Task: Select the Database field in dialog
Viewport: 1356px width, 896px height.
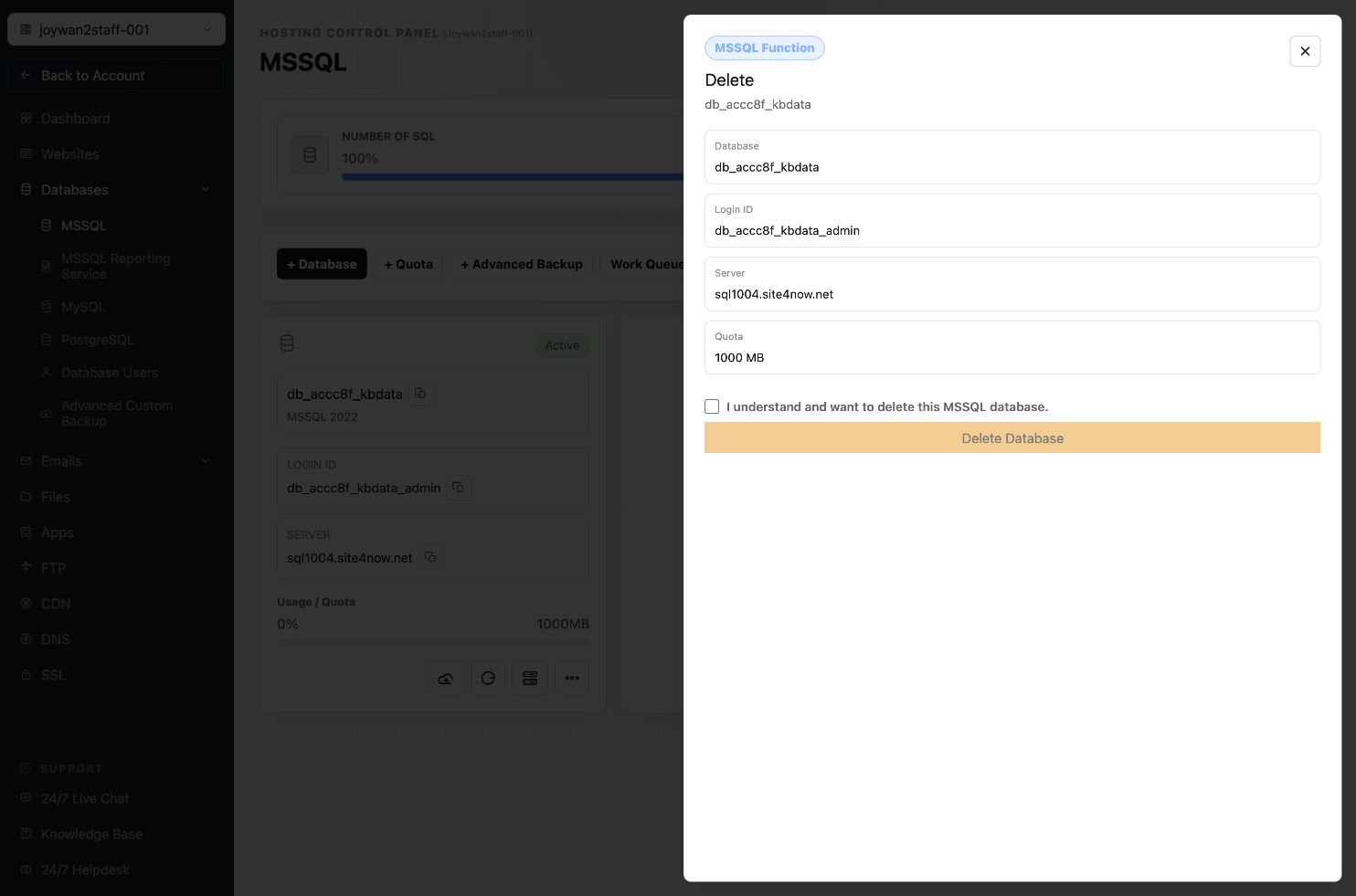Action: [x=1012, y=157]
